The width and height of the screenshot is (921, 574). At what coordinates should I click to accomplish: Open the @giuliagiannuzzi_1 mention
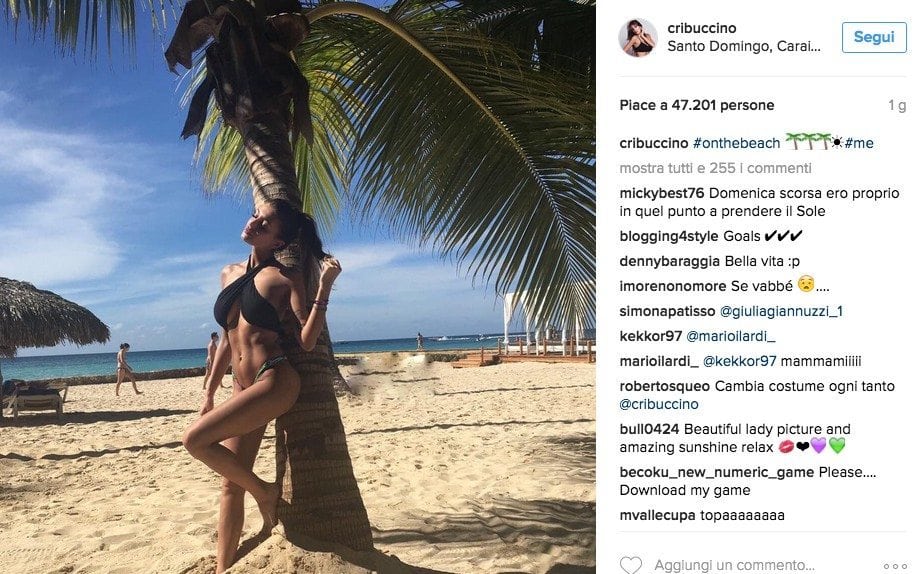click(x=781, y=311)
